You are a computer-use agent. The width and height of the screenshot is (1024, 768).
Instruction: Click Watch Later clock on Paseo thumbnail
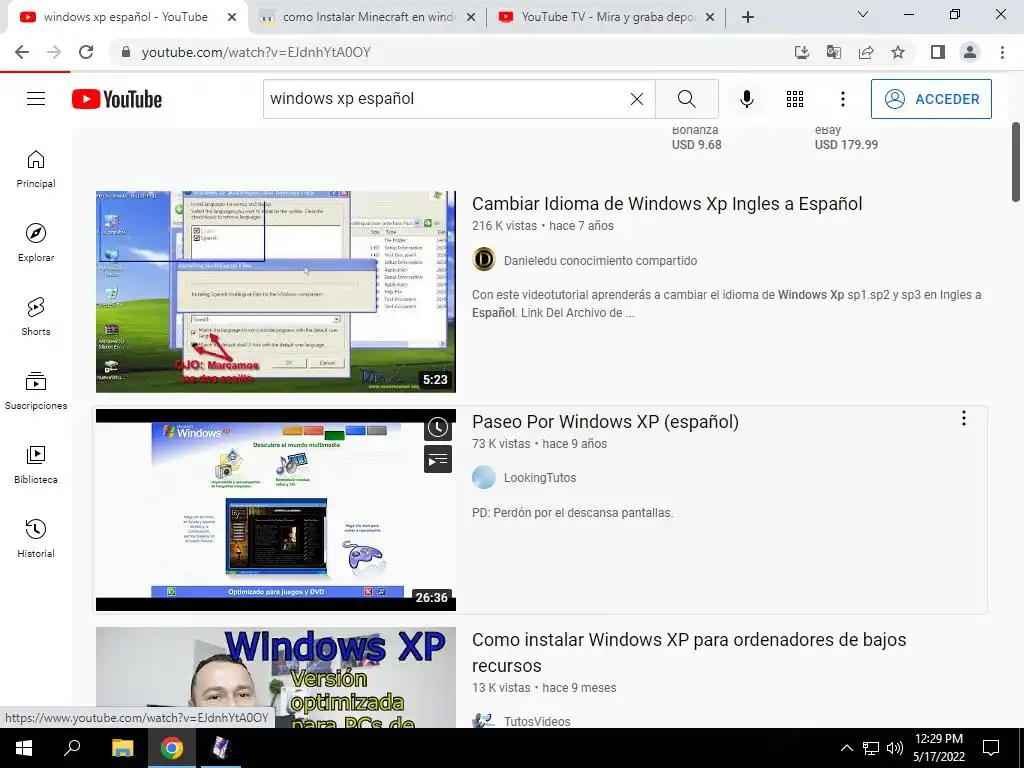[438, 428]
